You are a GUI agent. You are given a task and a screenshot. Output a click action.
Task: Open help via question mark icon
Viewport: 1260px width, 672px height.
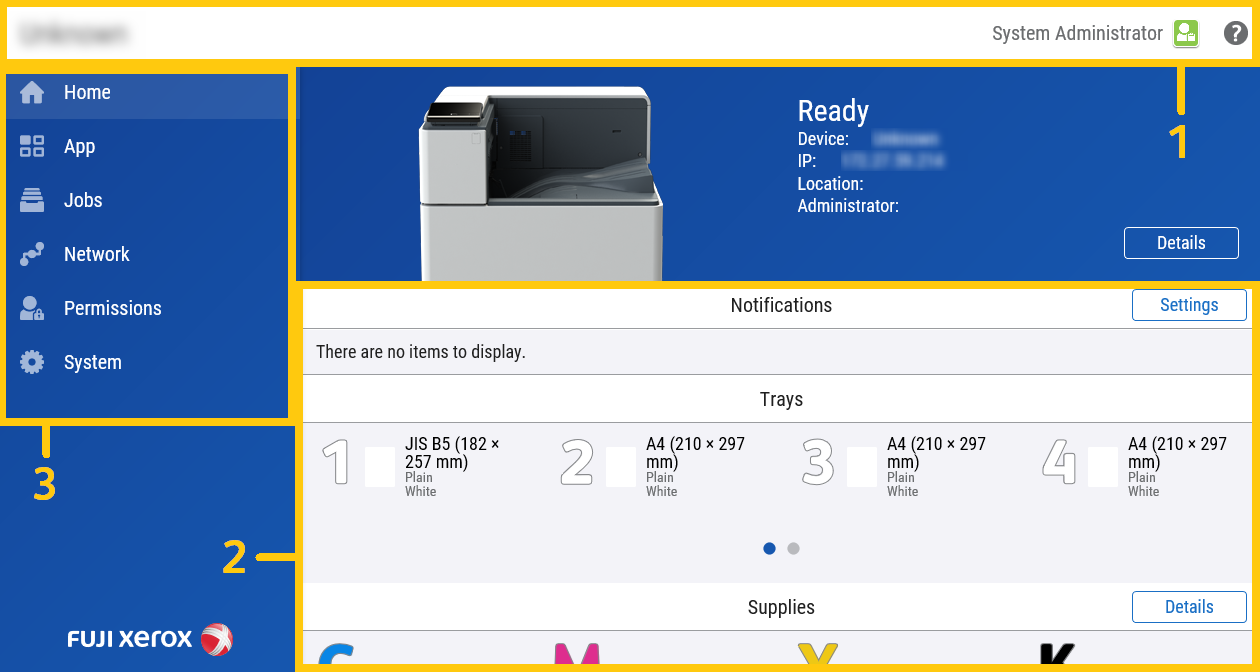1236,33
